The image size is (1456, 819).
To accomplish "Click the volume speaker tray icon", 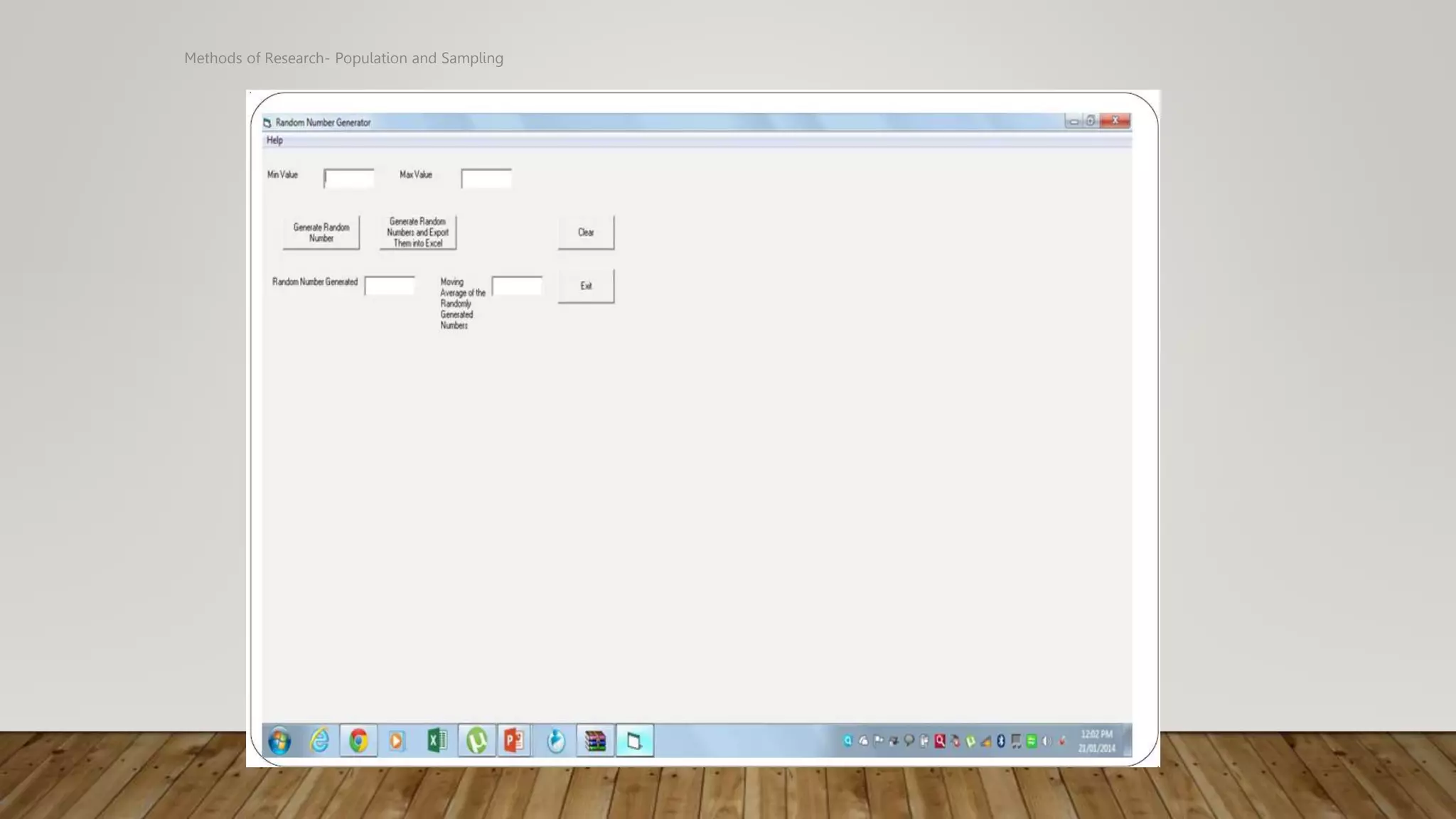I will (x=1046, y=742).
